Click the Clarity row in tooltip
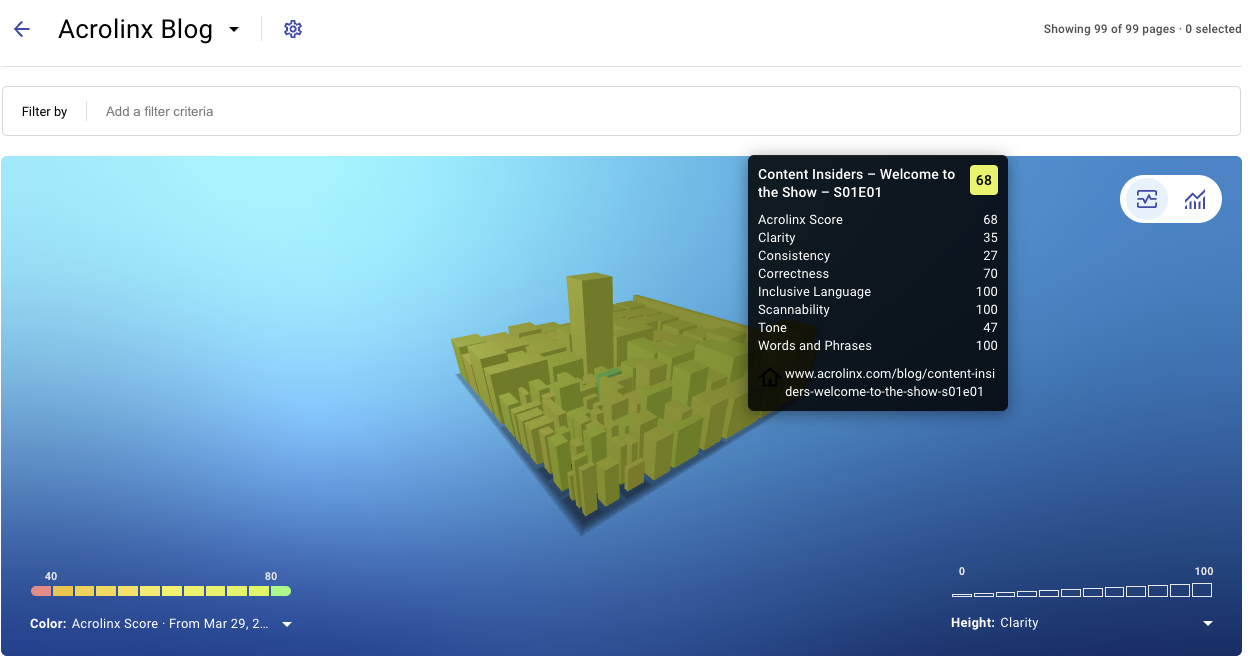Viewport: 1250px width, 663px height. [x=878, y=238]
